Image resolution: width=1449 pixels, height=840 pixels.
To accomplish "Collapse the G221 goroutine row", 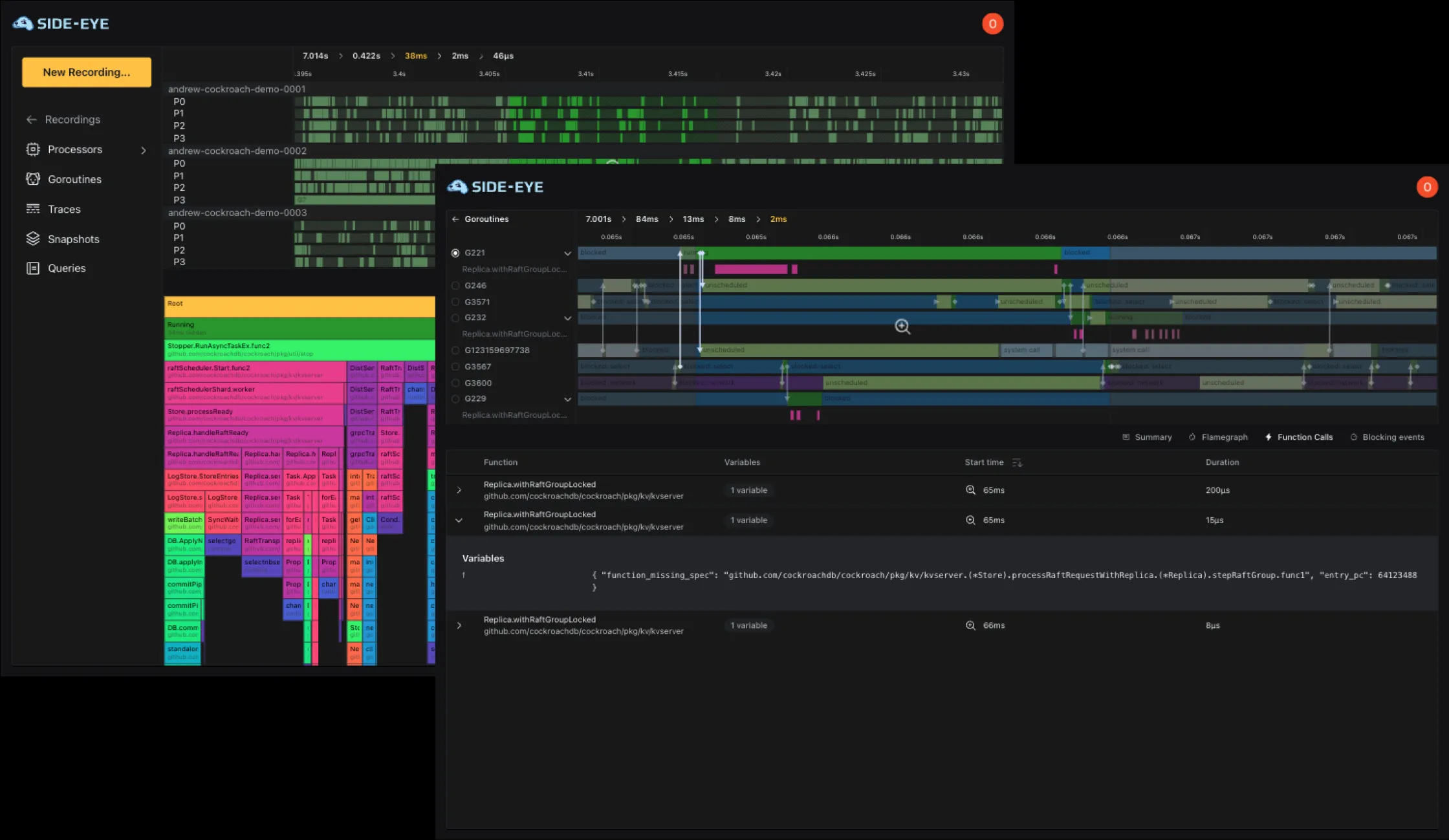I will pyautogui.click(x=568, y=253).
